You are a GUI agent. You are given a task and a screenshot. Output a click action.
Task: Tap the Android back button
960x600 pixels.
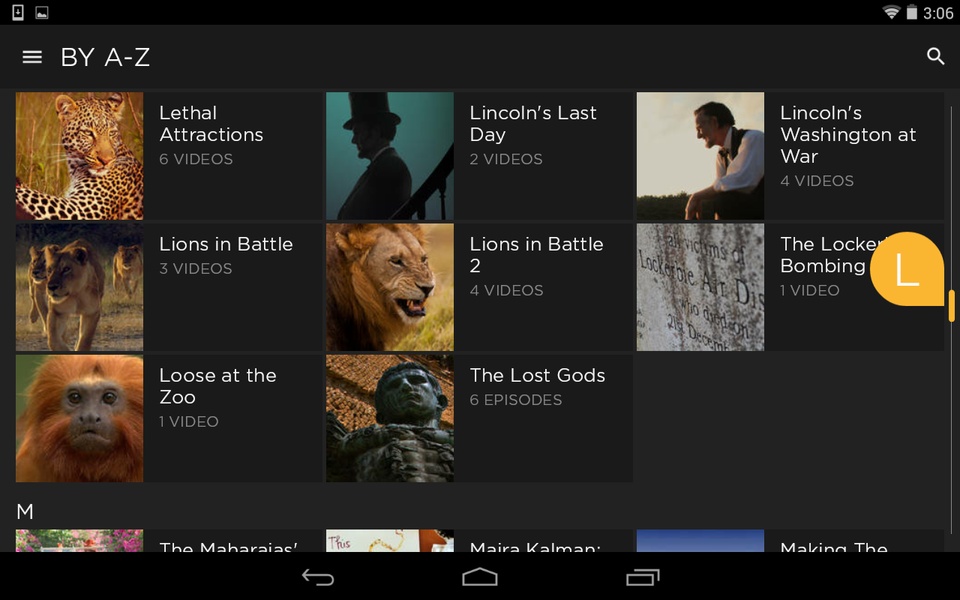click(318, 577)
